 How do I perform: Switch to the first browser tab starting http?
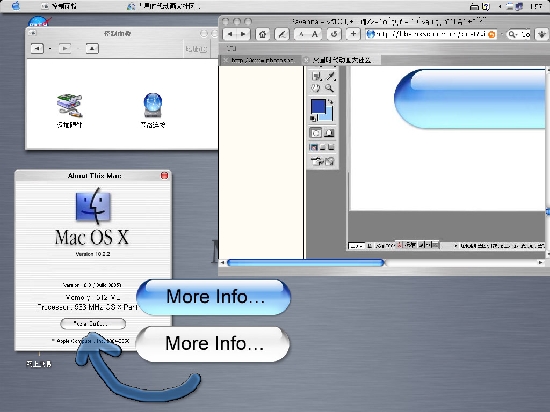tap(262, 60)
